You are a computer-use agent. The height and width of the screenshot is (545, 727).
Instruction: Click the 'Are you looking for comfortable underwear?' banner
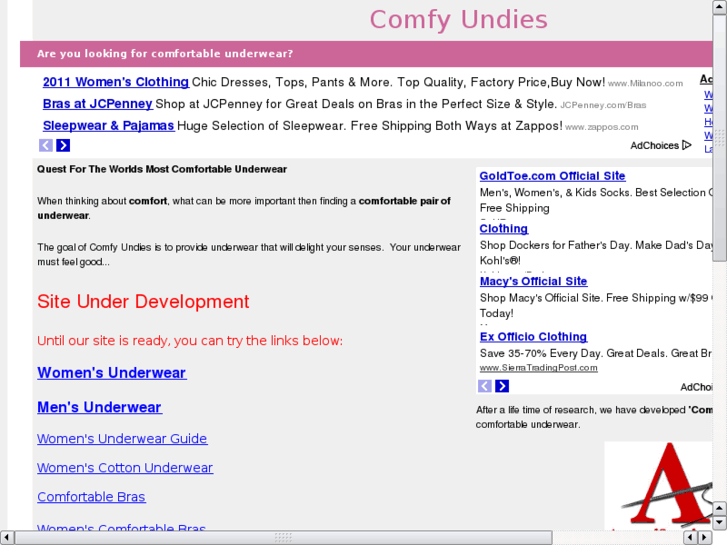[366, 54]
